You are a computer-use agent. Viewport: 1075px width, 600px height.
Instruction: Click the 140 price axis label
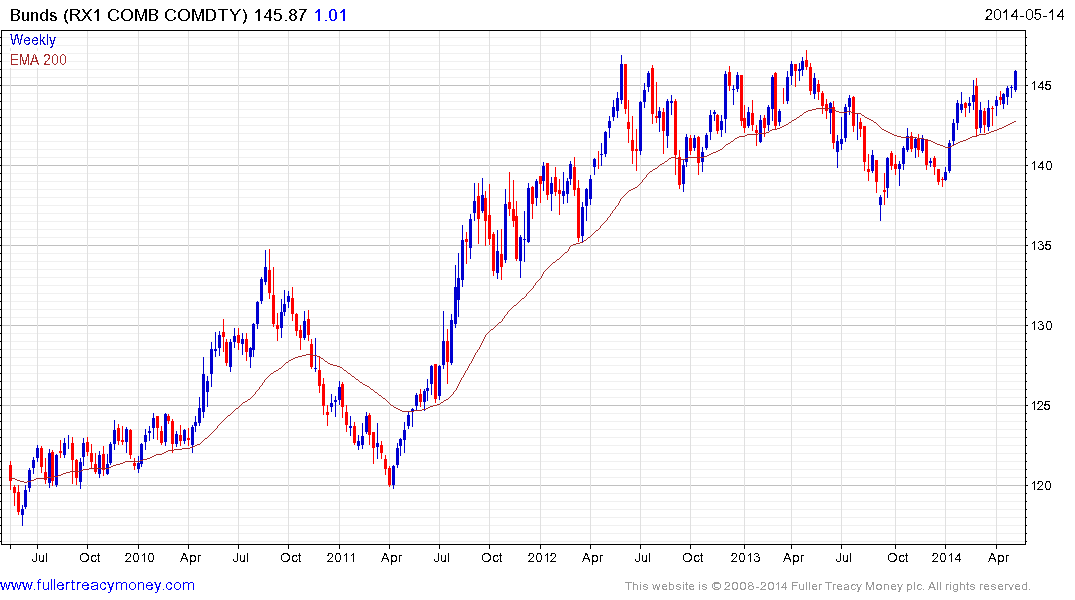(1043, 166)
